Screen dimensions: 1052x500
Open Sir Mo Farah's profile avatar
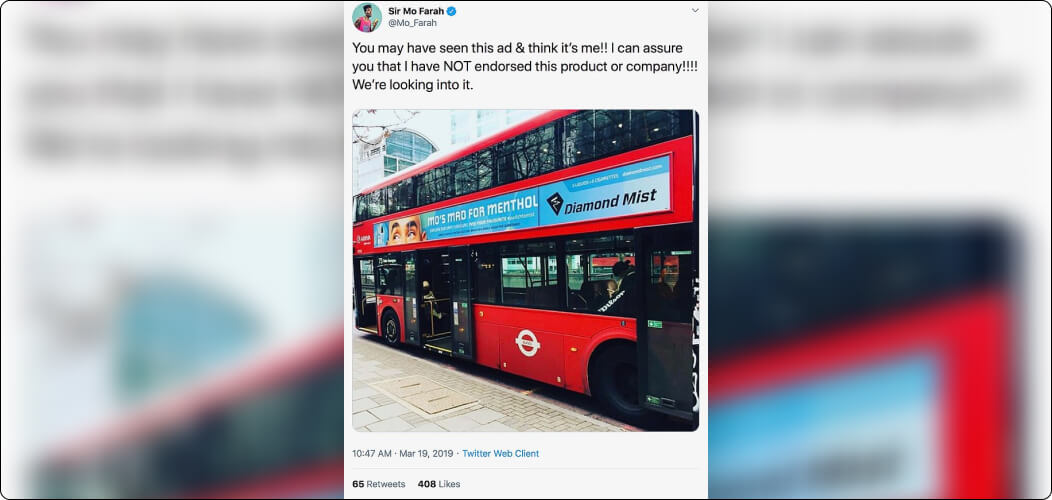[x=366, y=17]
